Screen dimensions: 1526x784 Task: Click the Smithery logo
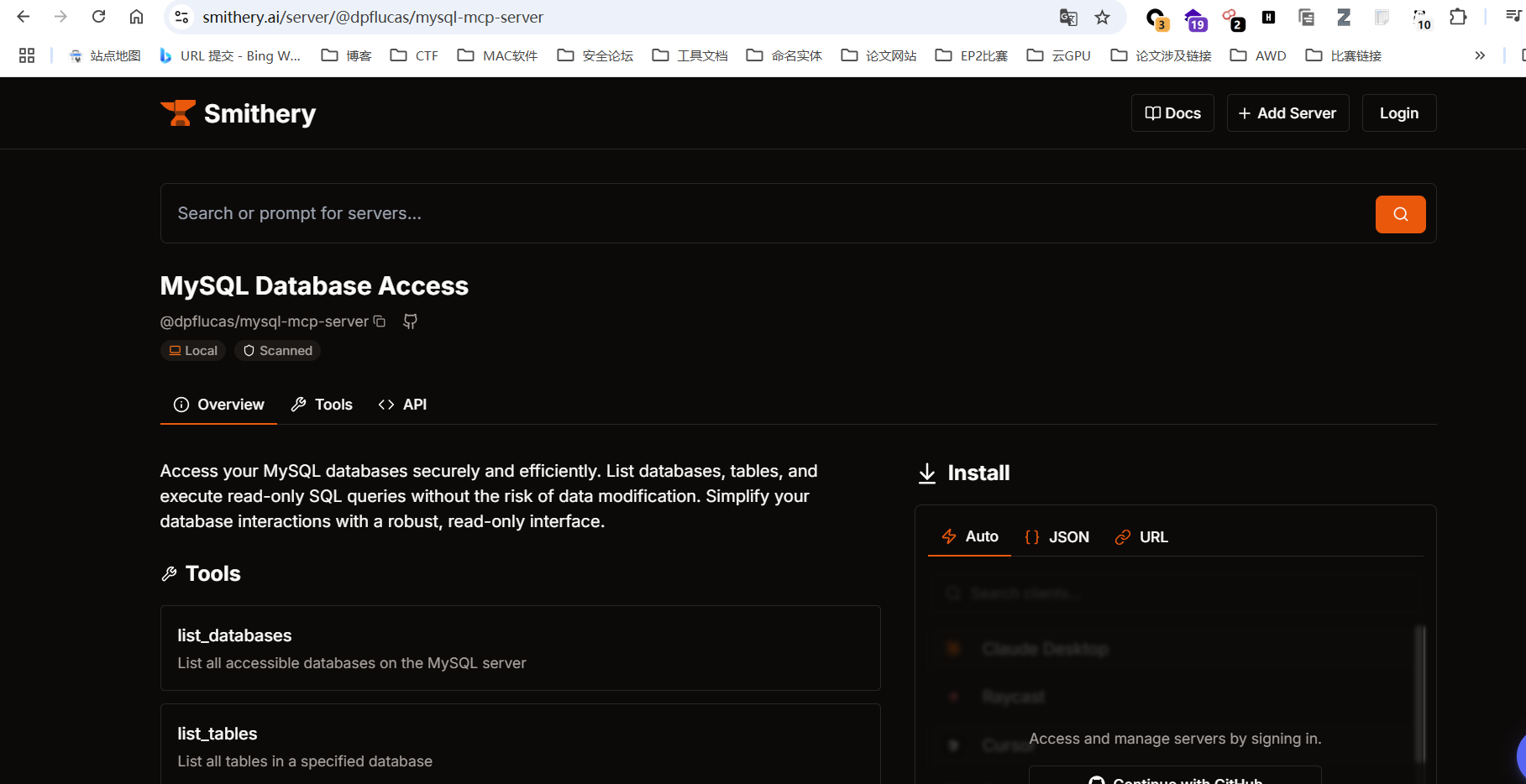[238, 113]
